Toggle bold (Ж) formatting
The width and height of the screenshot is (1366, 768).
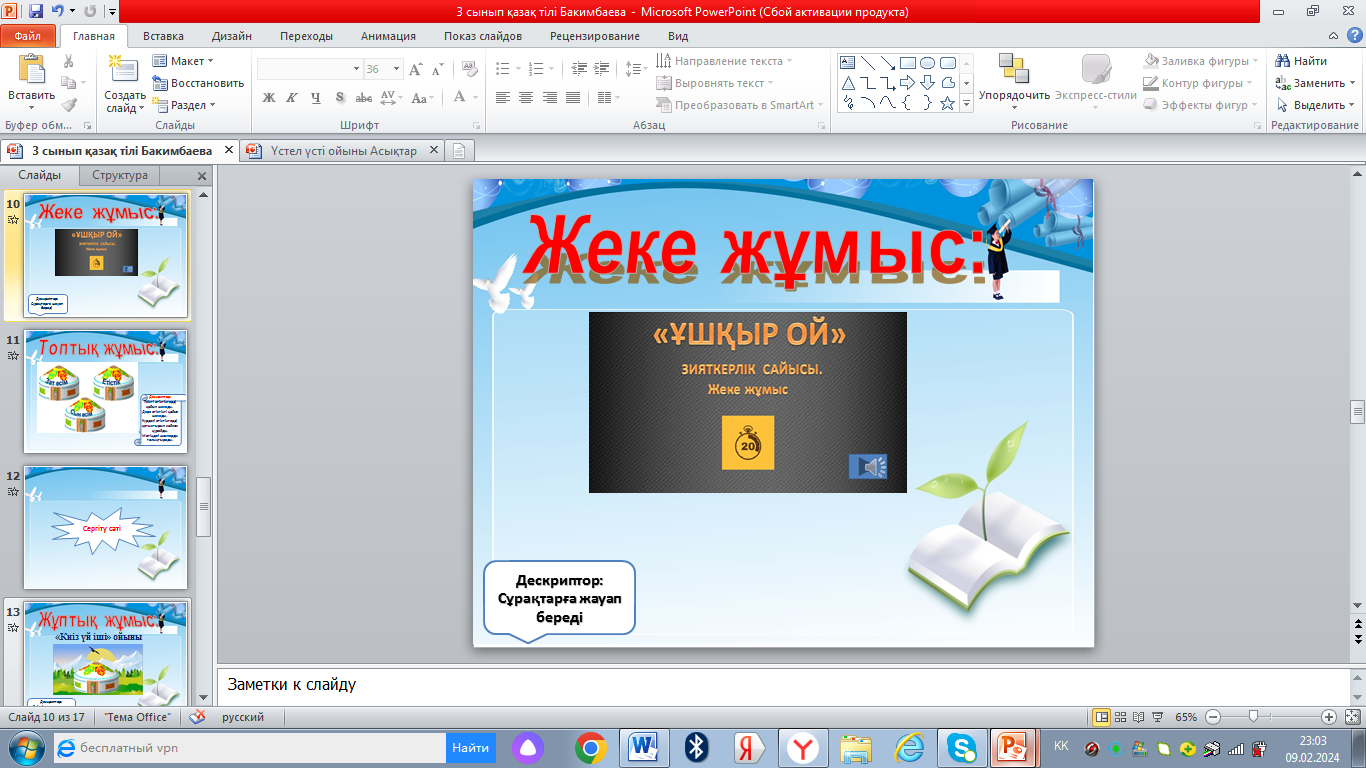[268, 98]
